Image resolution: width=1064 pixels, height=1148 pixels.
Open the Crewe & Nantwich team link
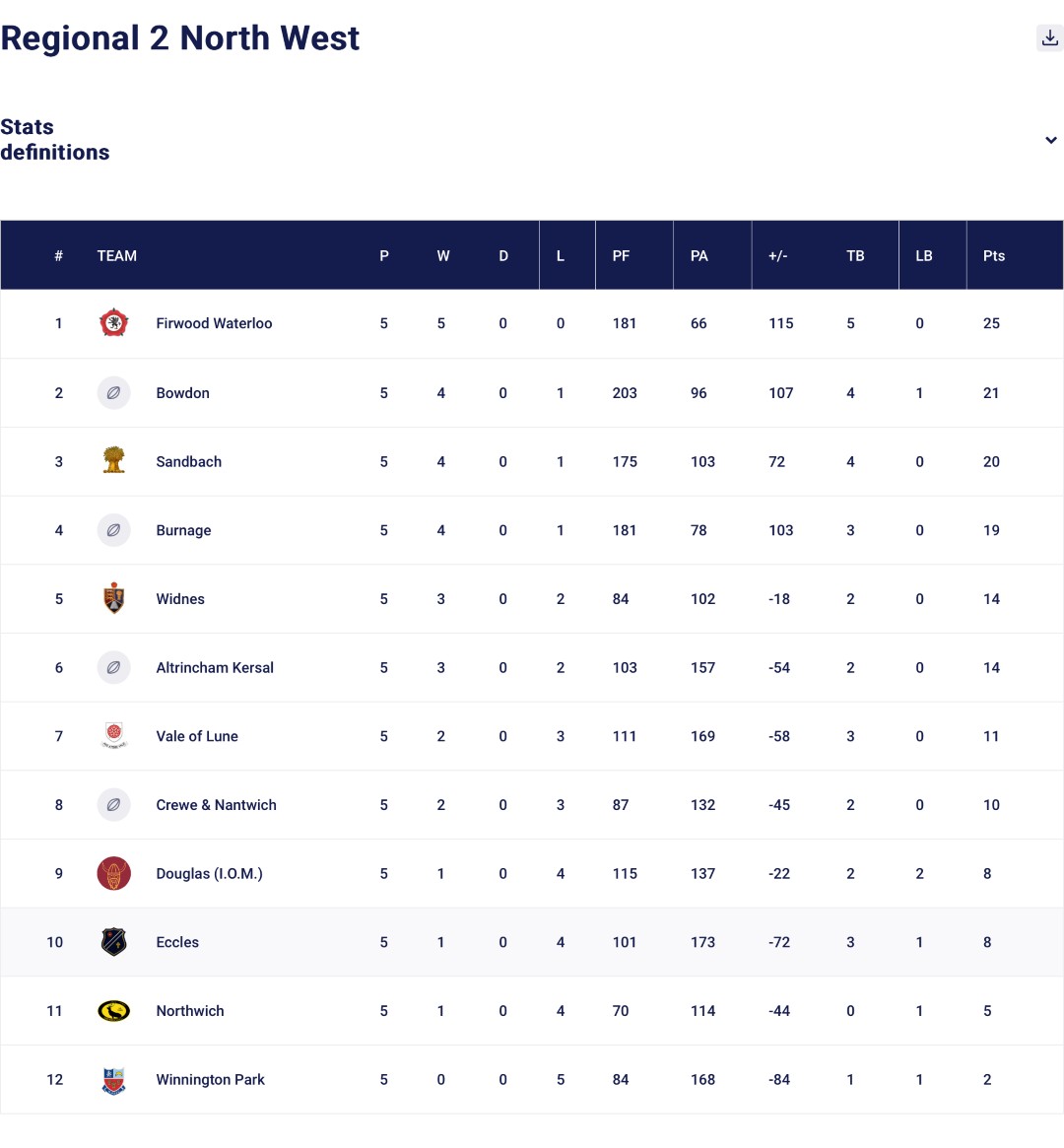pyautogui.click(x=216, y=805)
